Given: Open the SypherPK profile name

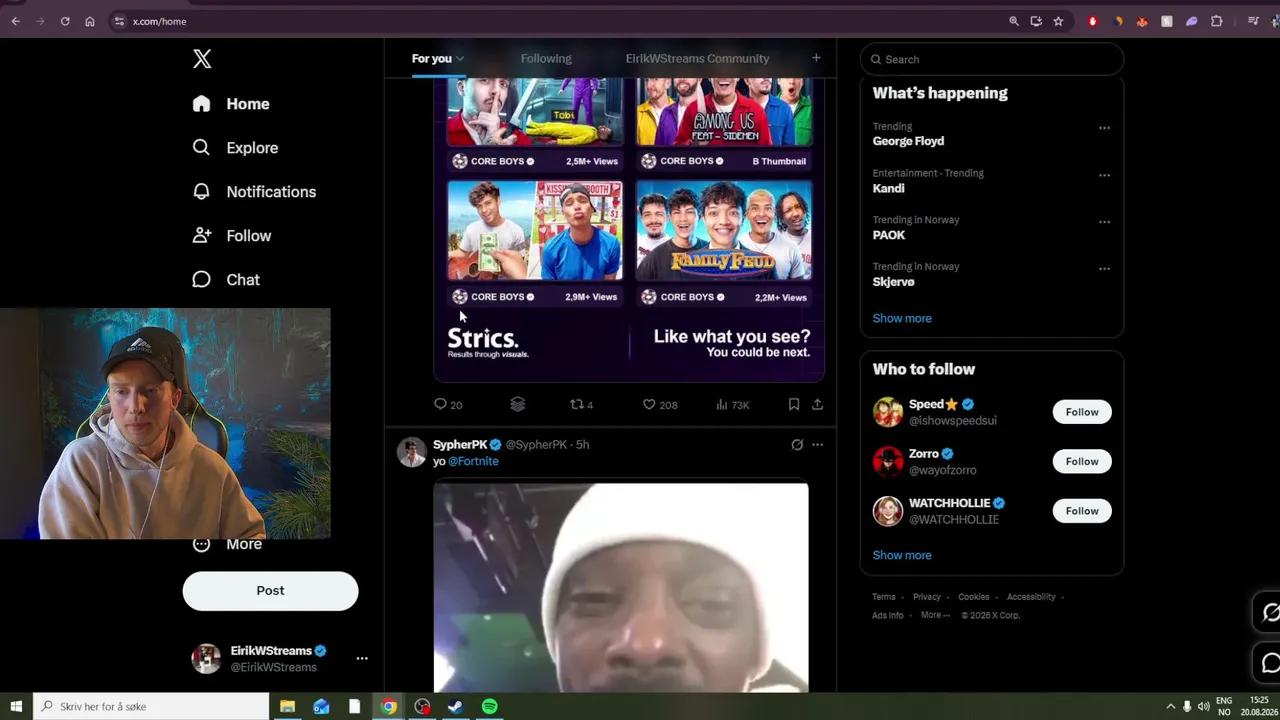Looking at the screenshot, I should [x=460, y=444].
